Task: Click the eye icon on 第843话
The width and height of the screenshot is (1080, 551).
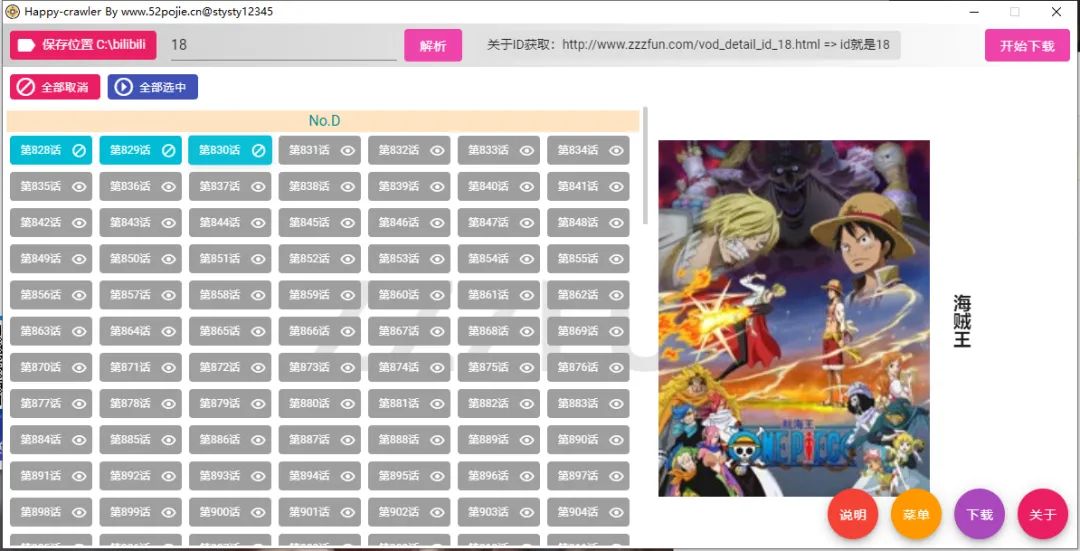Action: (169, 222)
